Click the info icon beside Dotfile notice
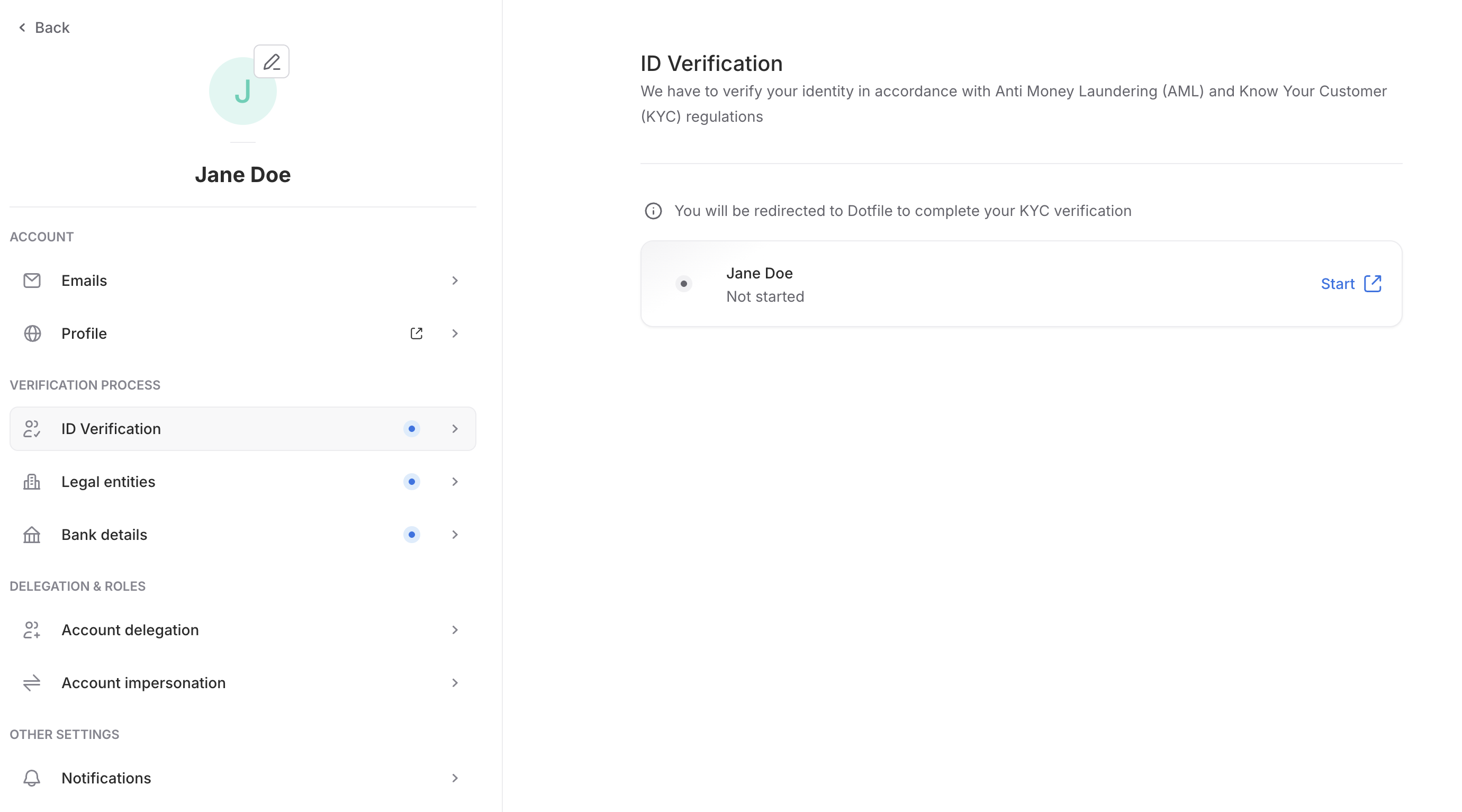 coord(653,211)
